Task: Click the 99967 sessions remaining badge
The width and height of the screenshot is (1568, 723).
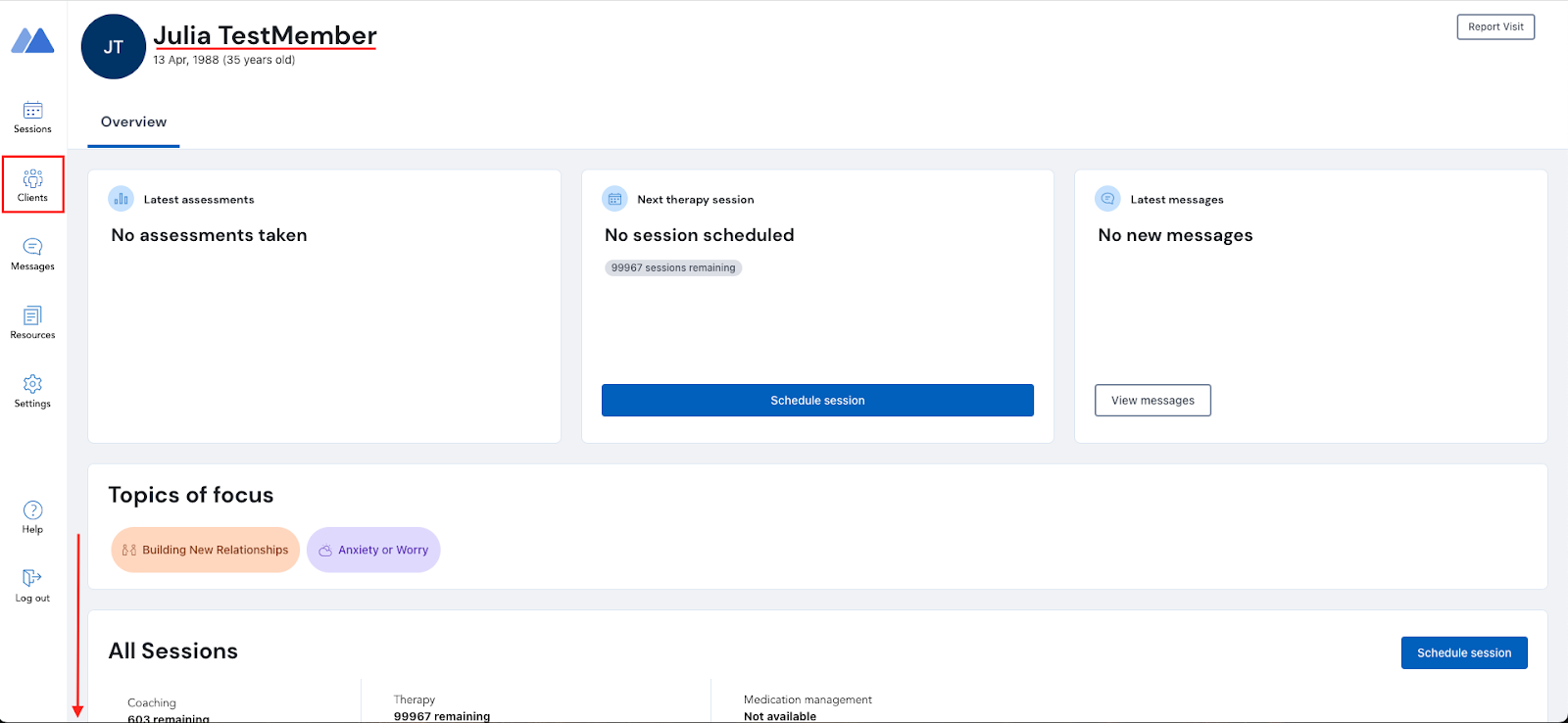Action: tap(673, 267)
